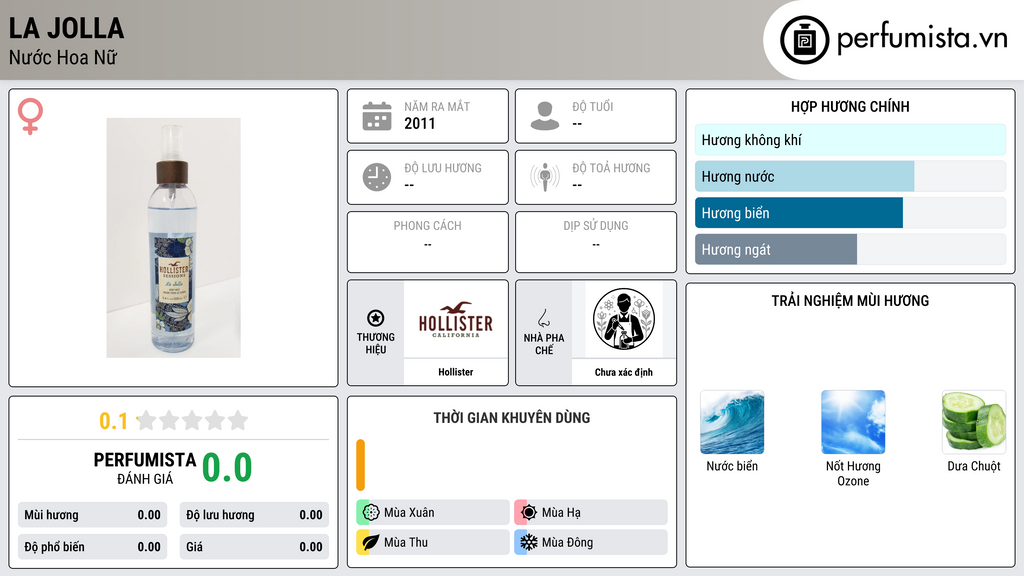The image size is (1024, 576).
Task: Click the fifth rating star
Action: click(x=238, y=420)
